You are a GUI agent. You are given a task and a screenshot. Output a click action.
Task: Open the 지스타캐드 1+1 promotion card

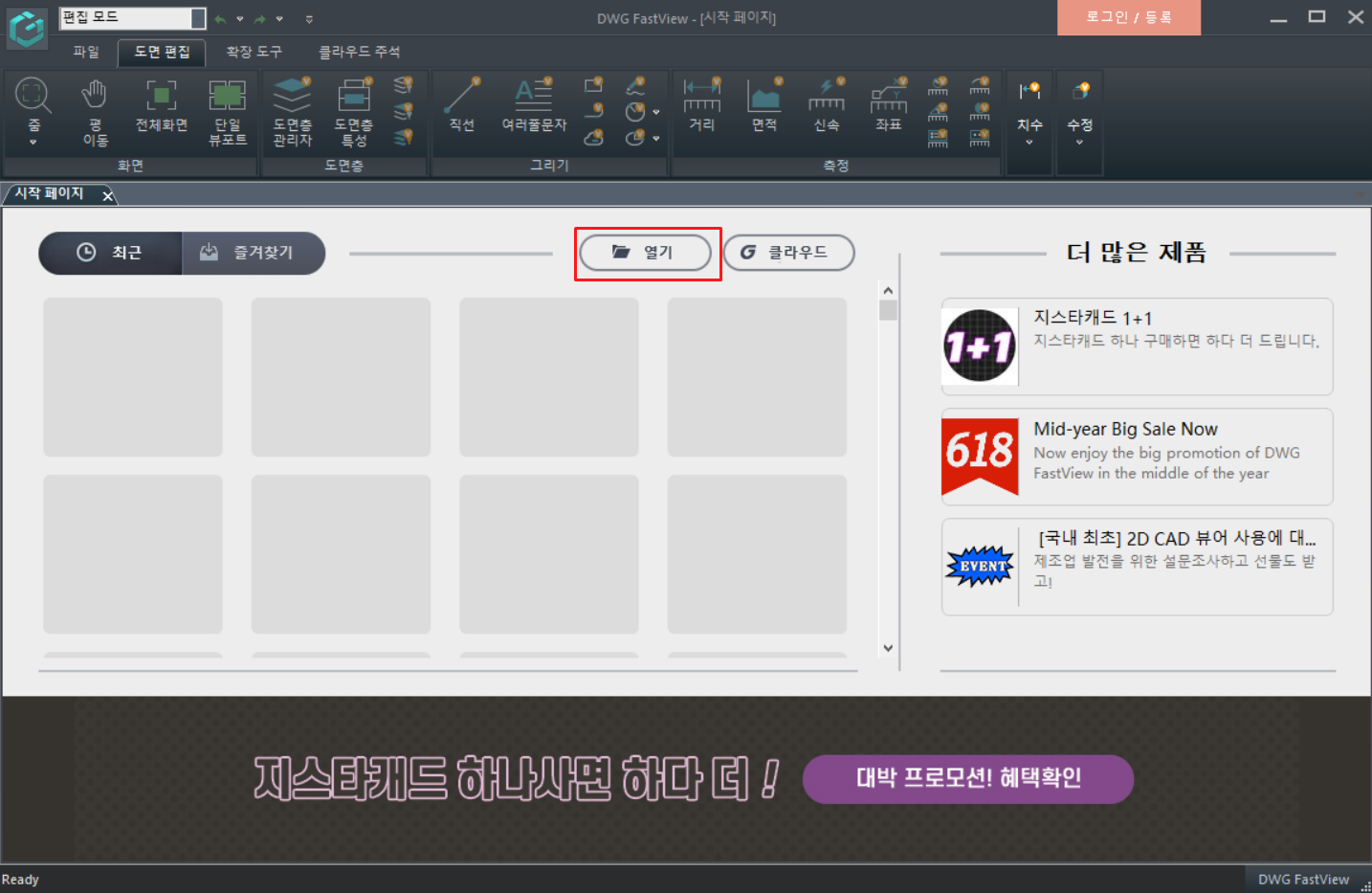[1137, 346]
